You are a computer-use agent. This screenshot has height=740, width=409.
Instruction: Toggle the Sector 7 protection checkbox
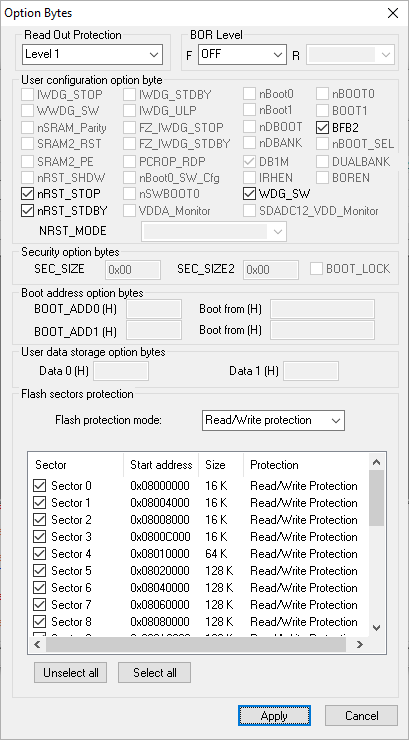pos(40,605)
